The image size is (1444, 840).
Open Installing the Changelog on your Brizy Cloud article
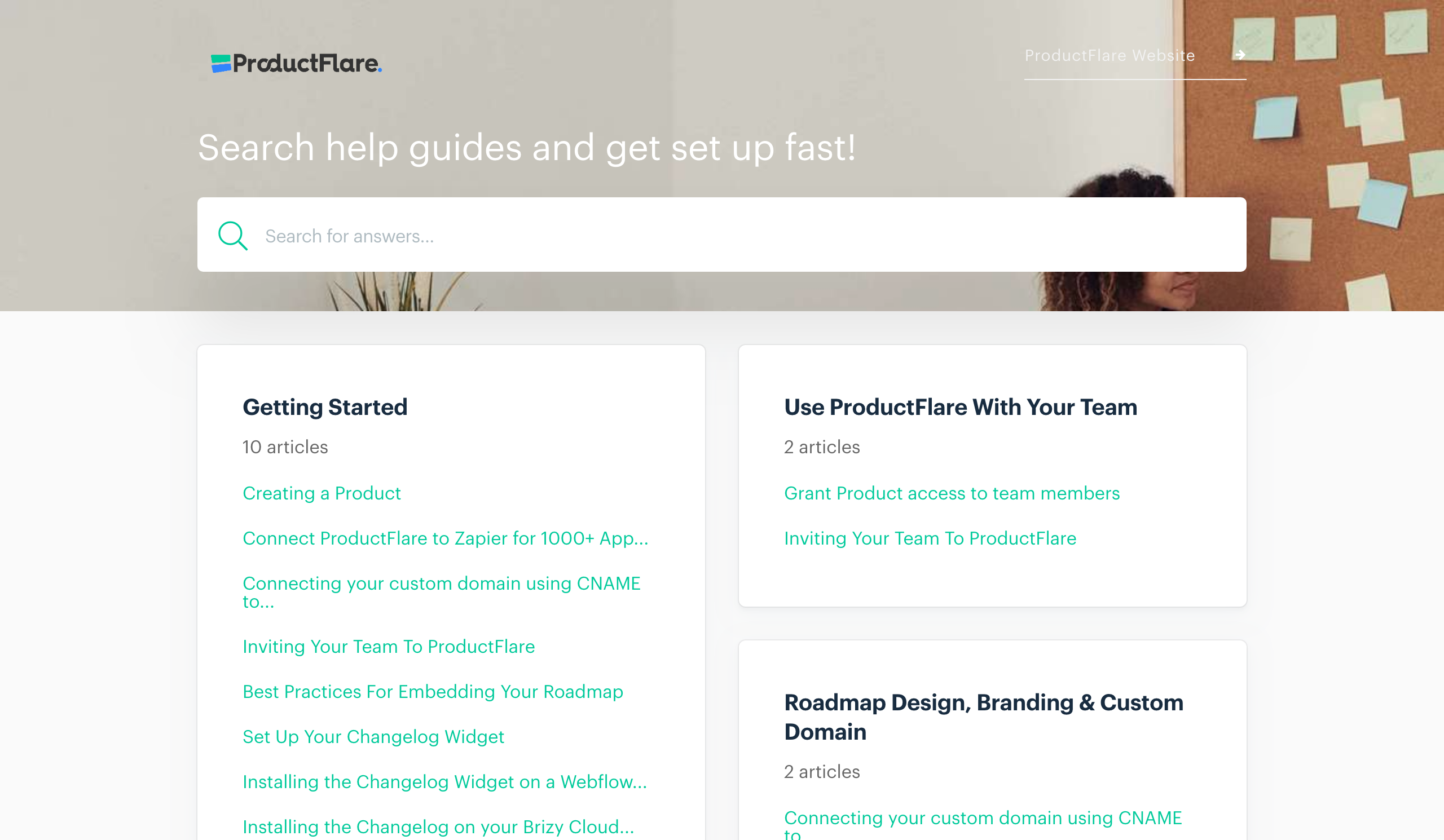(438, 827)
